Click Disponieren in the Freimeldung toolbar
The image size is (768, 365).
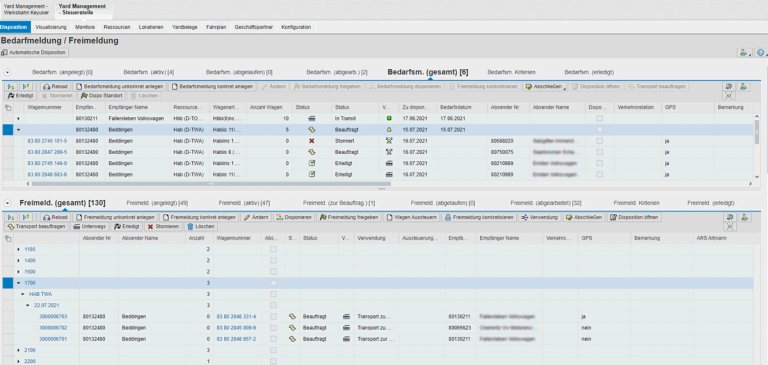(x=293, y=217)
